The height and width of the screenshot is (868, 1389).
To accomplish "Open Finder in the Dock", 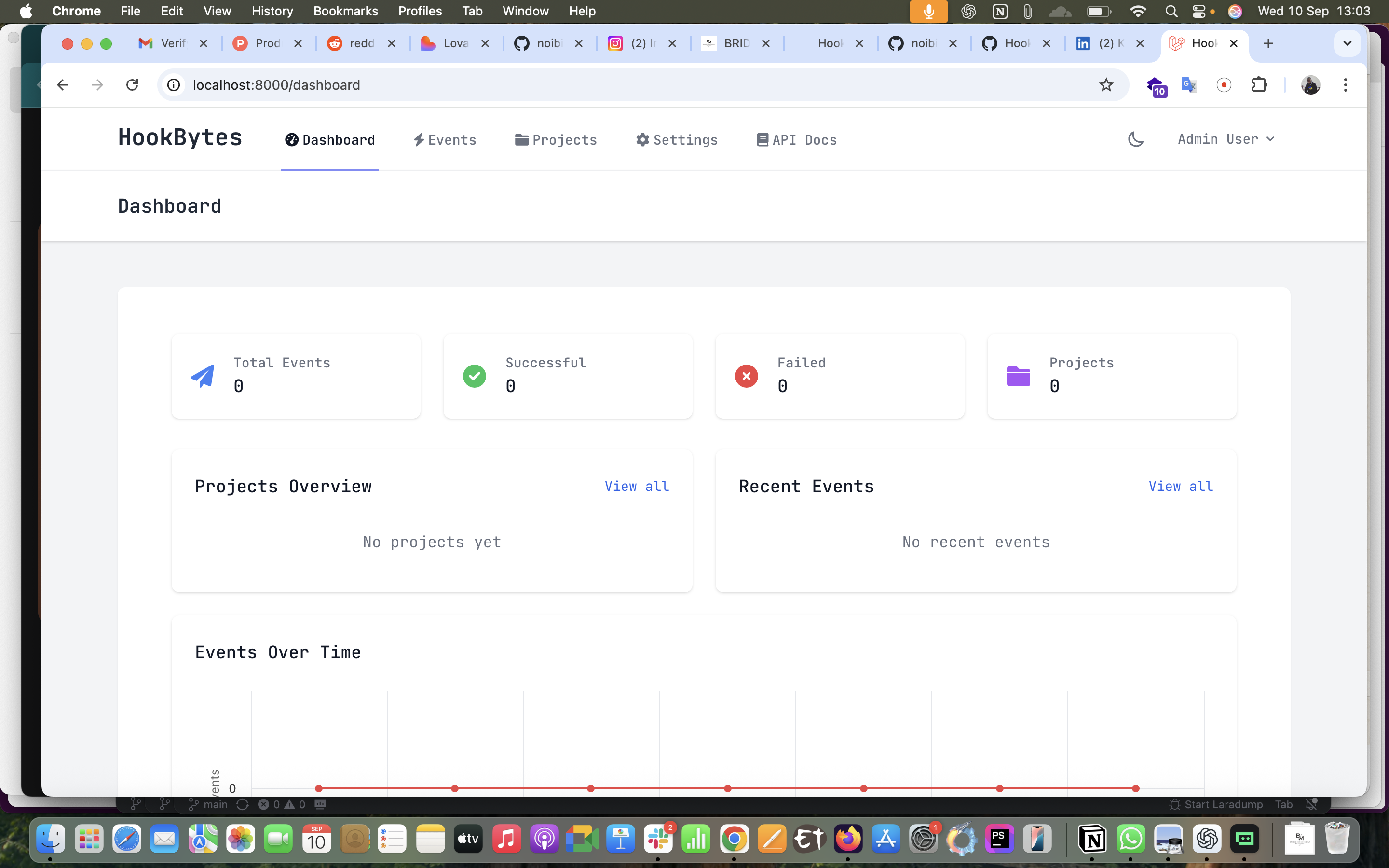I will (51, 839).
